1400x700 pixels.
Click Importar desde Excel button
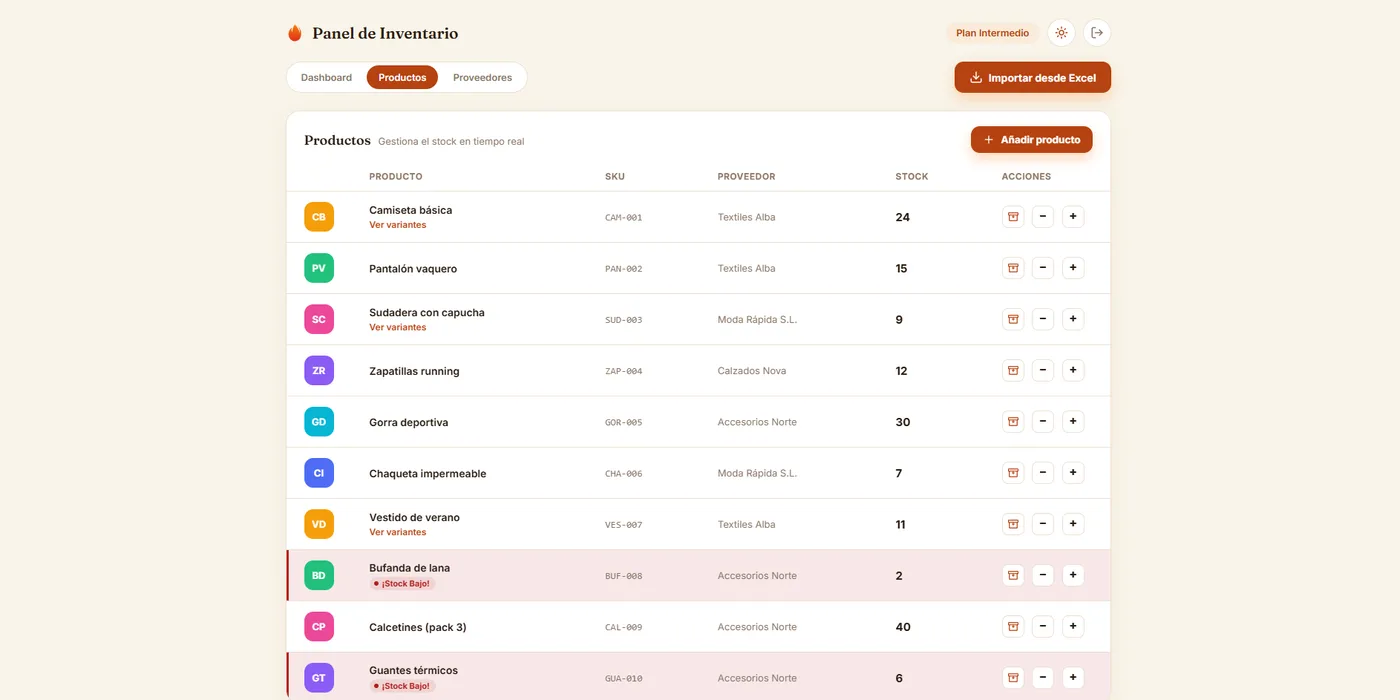pos(1033,77)
